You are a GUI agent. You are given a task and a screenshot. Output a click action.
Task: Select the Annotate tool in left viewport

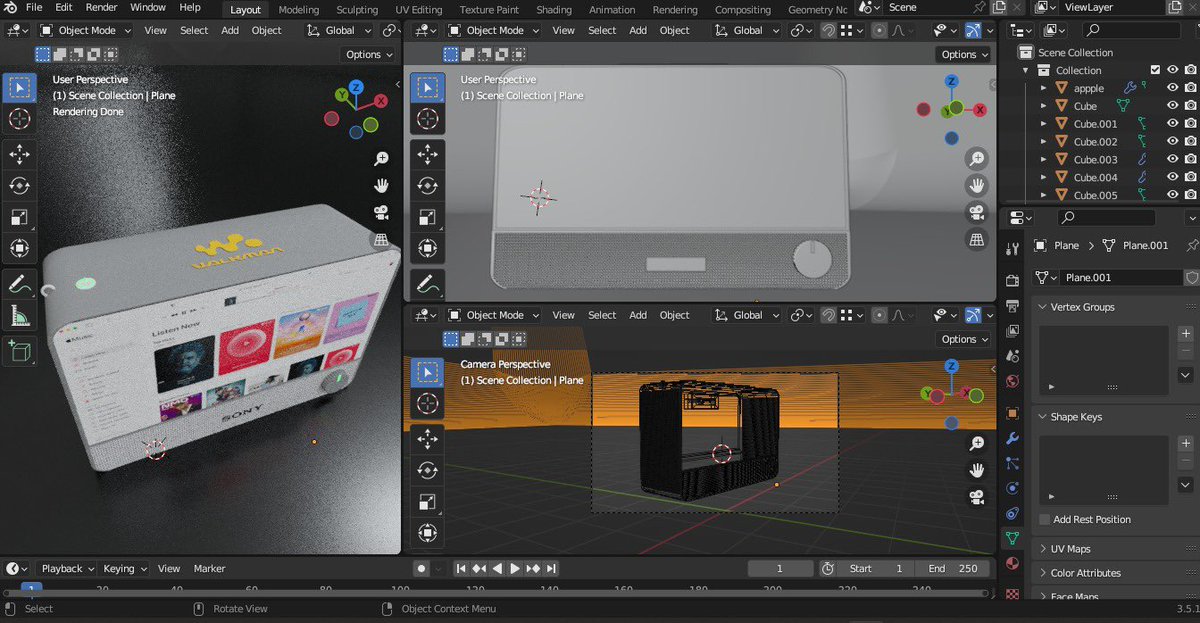[x=19, y=285]
